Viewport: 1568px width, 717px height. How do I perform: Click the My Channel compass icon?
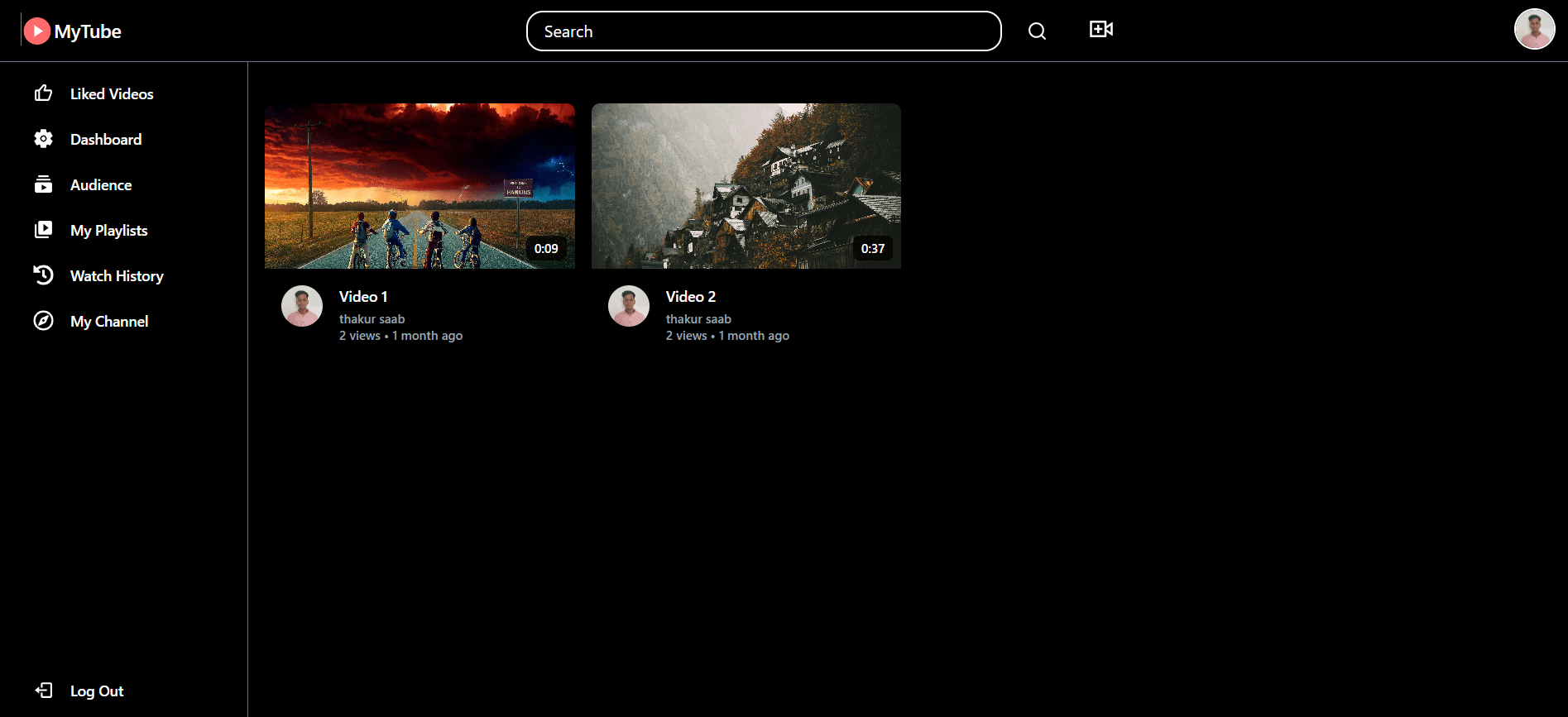pos(44,321)
